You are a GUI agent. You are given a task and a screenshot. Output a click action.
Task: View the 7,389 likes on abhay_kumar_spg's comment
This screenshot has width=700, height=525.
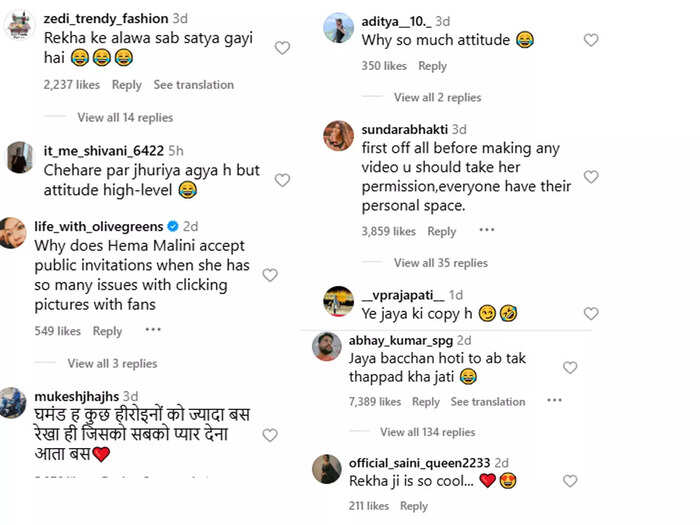(374, 401)
